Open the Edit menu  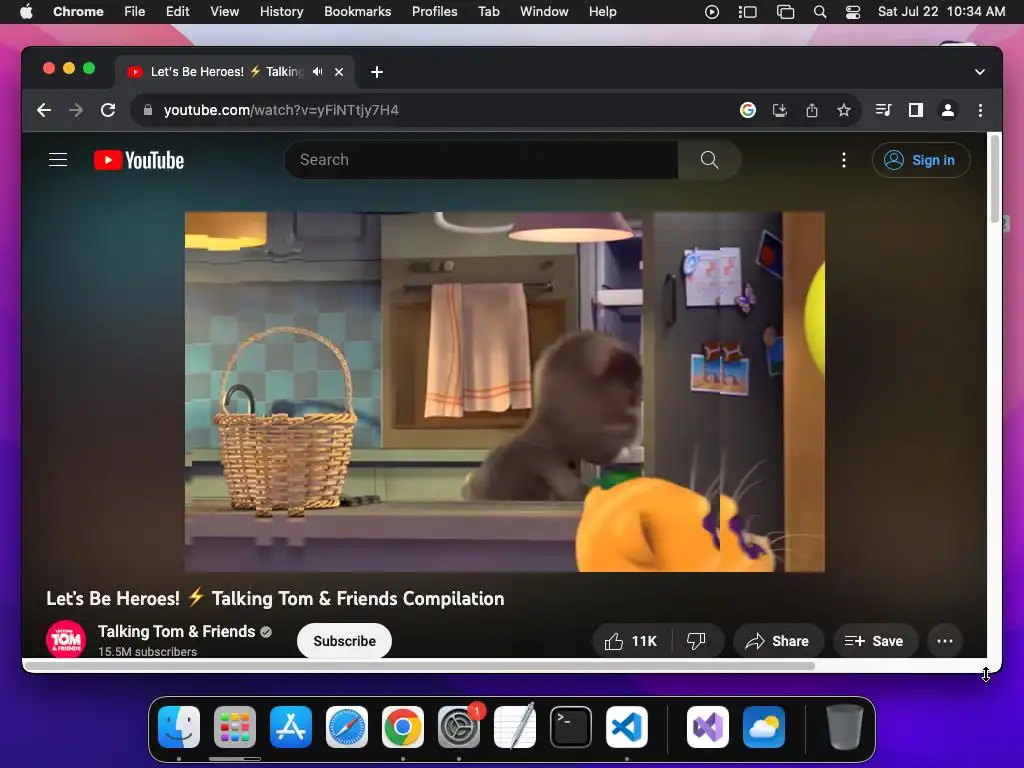point(177,12)
